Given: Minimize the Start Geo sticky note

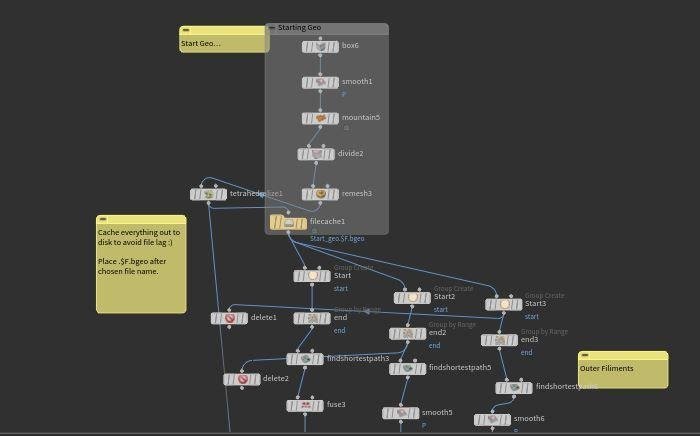Looking at the screenshot, I should 184,30.
